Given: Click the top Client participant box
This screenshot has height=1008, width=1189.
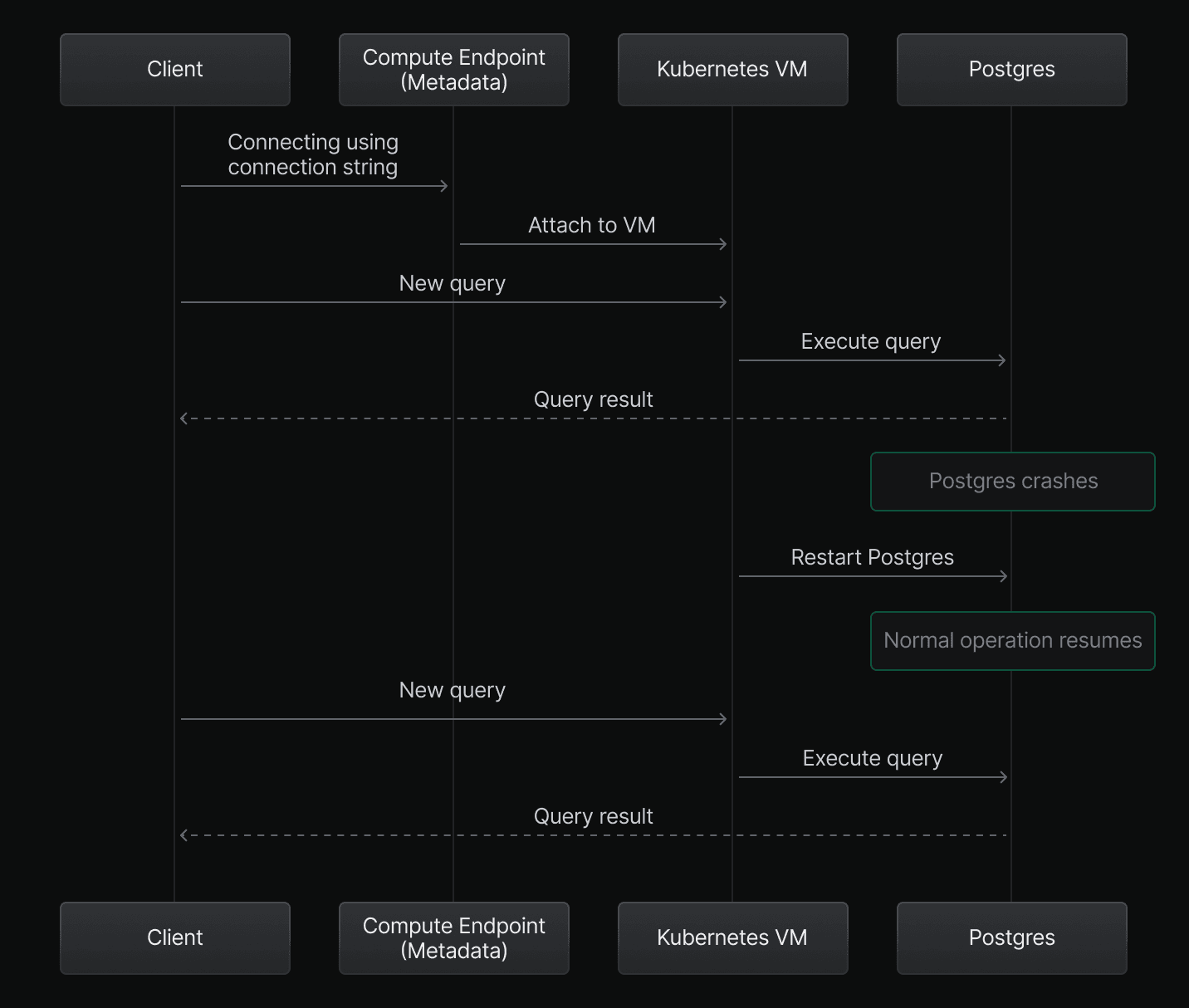Looking at the screenshot, I should pyautogui.click(x=174, y=70).
